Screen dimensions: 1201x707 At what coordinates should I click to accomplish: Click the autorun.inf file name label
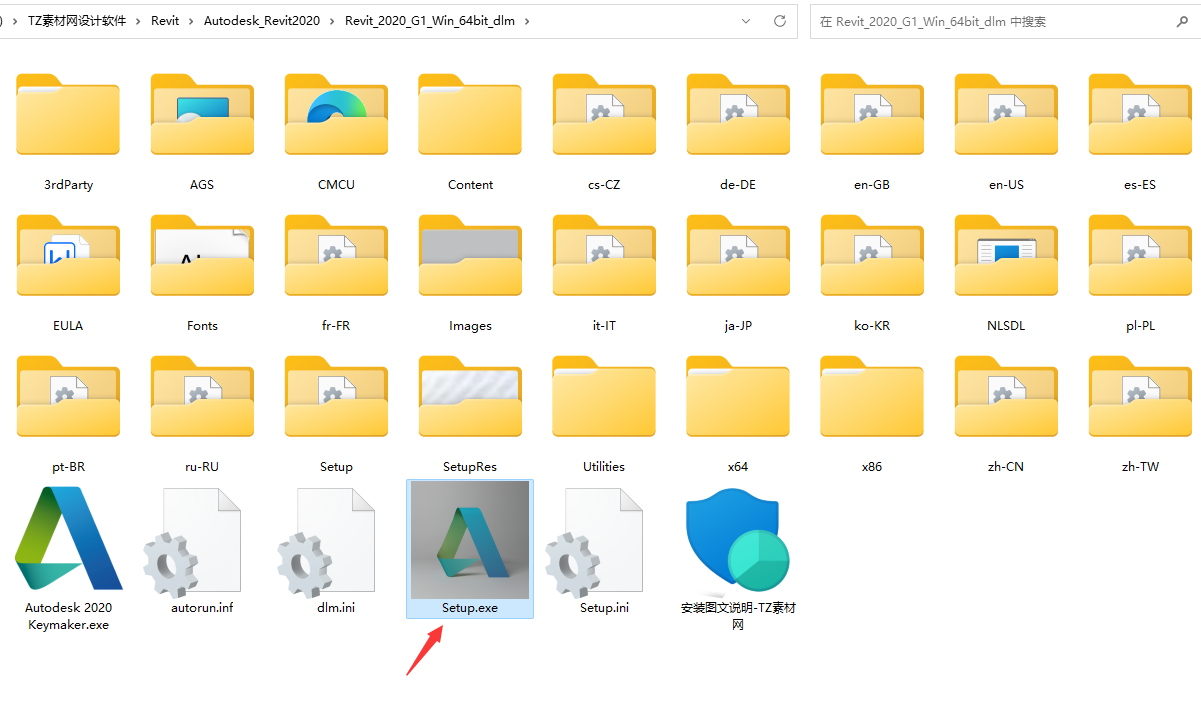click(x=202, y=608)
